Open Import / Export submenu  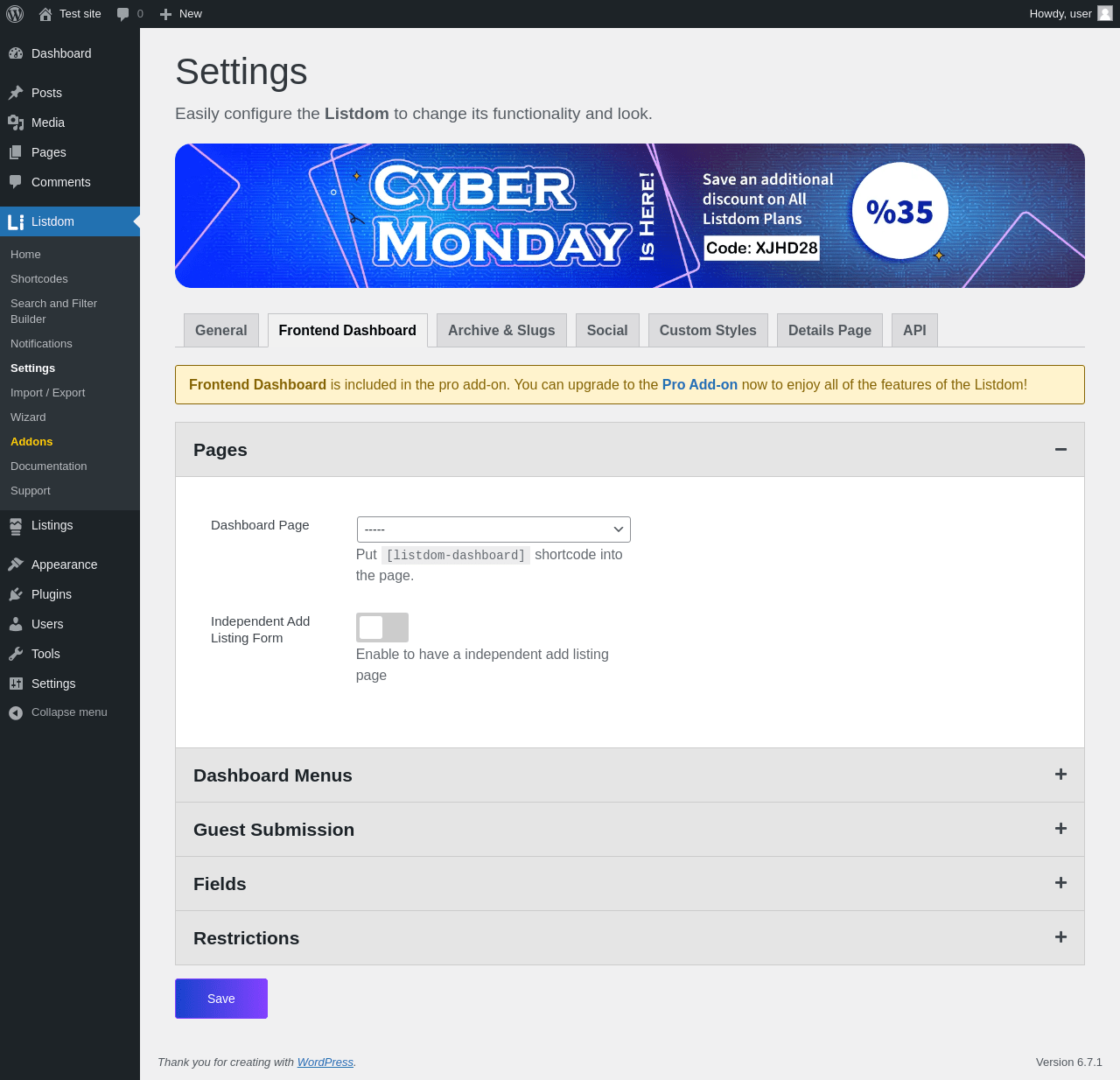click(48, 393)
